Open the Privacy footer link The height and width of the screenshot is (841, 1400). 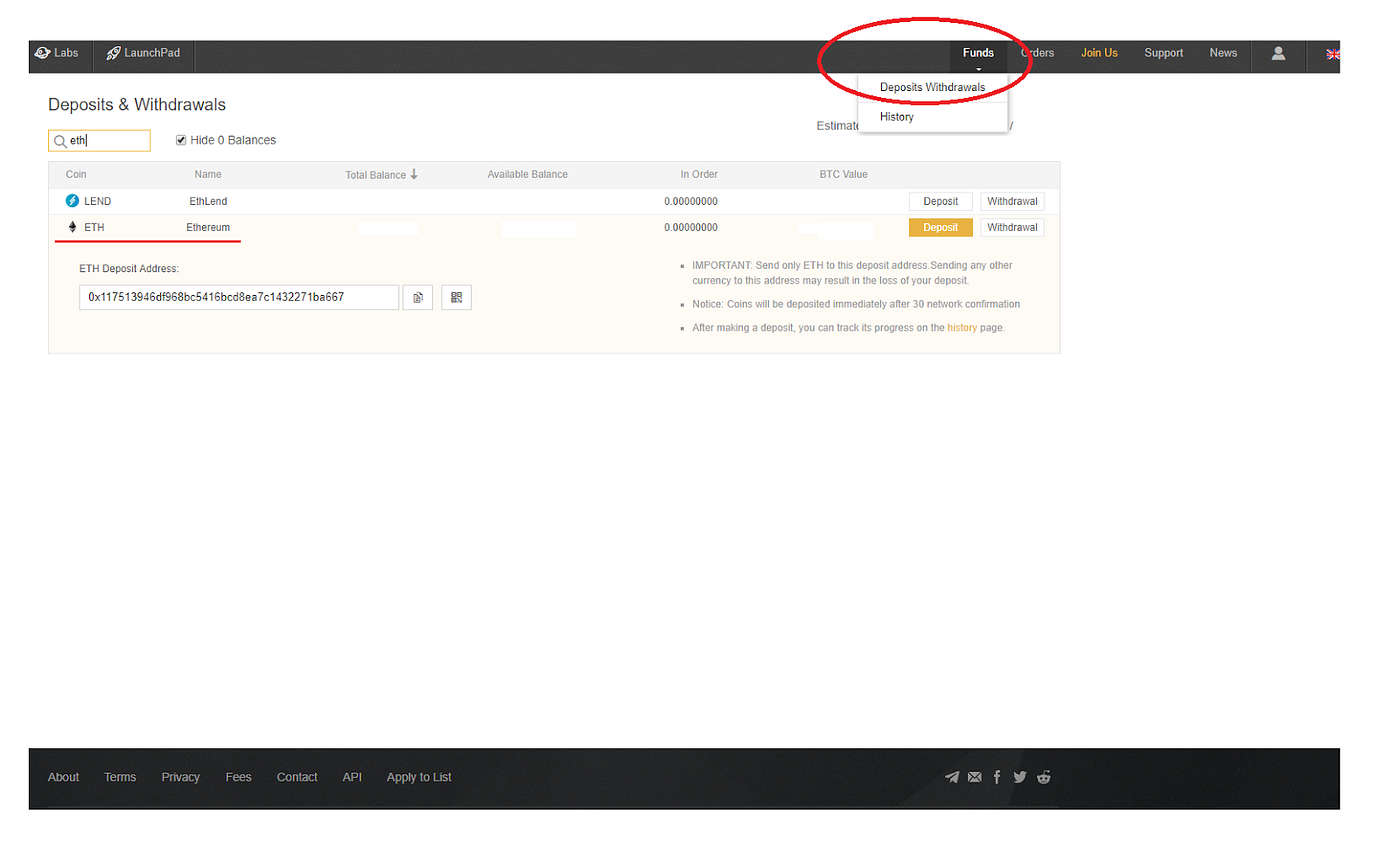pyautogui.click(x=181, y=777)
